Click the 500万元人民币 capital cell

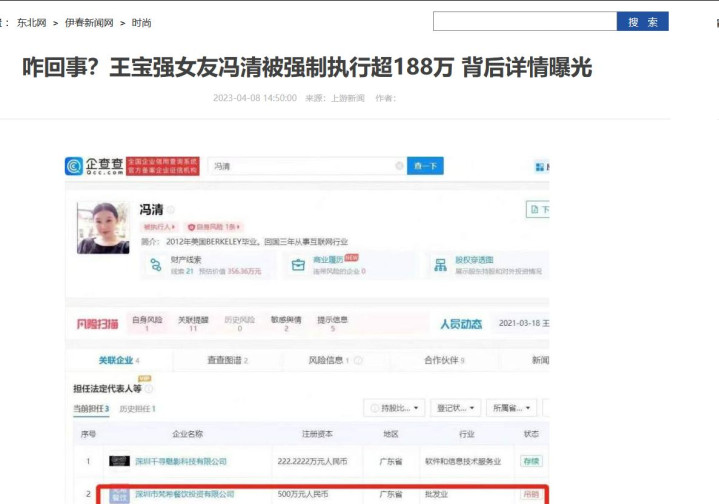click(x=303, y=494)
